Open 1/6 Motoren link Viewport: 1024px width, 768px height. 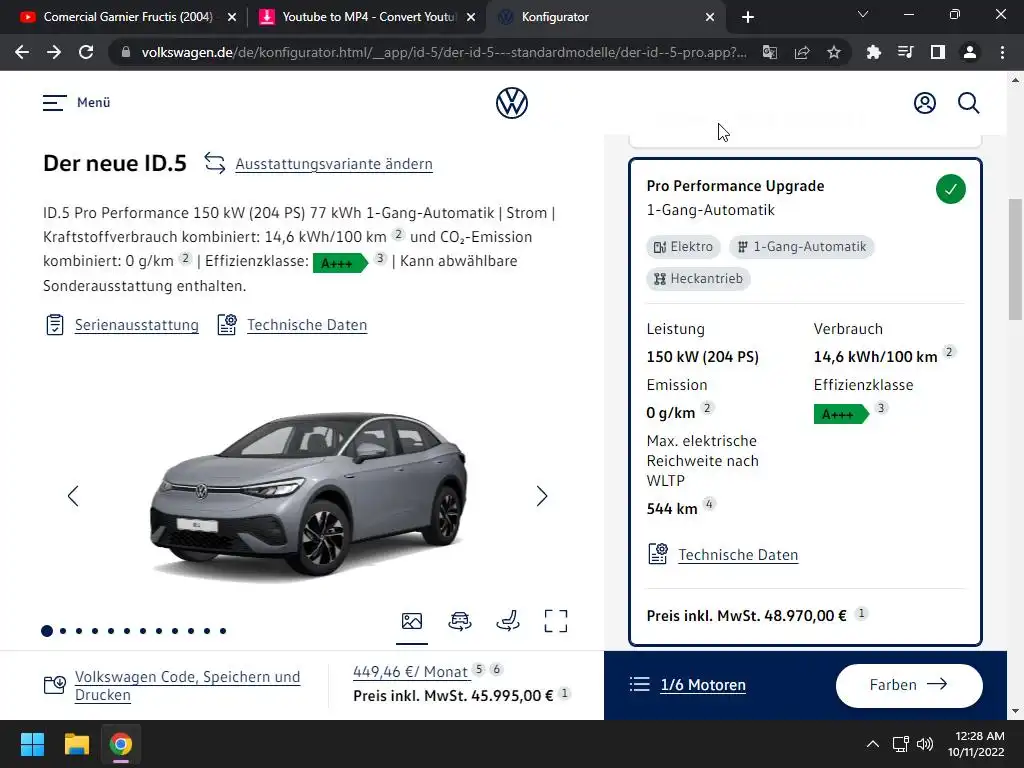tap(703, 684)
